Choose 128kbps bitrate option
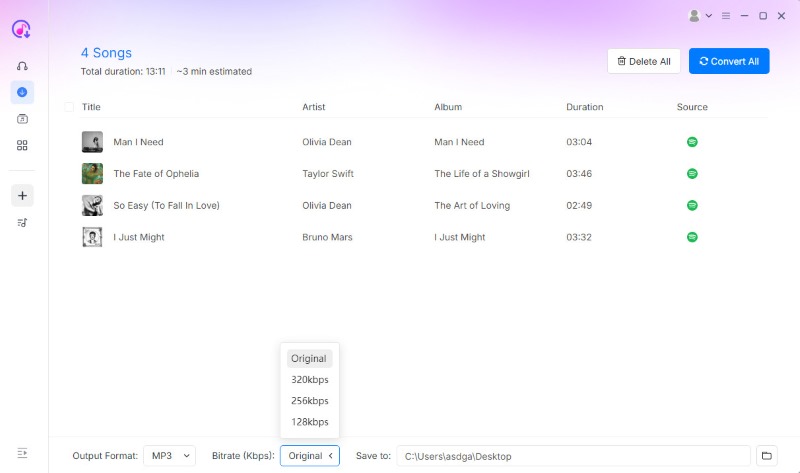The width and height of the screenshot is (800, 473). 309,422
